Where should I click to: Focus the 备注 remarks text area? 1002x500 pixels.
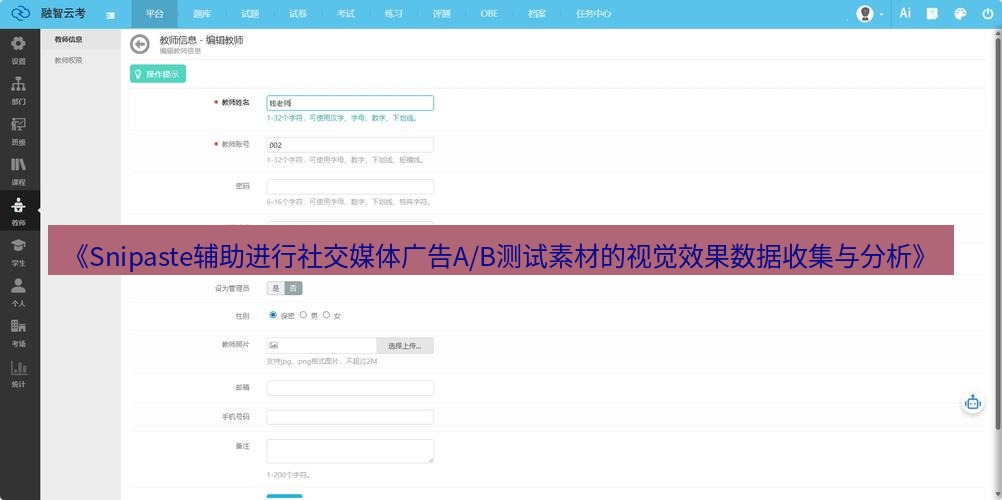tap(350, 451)
